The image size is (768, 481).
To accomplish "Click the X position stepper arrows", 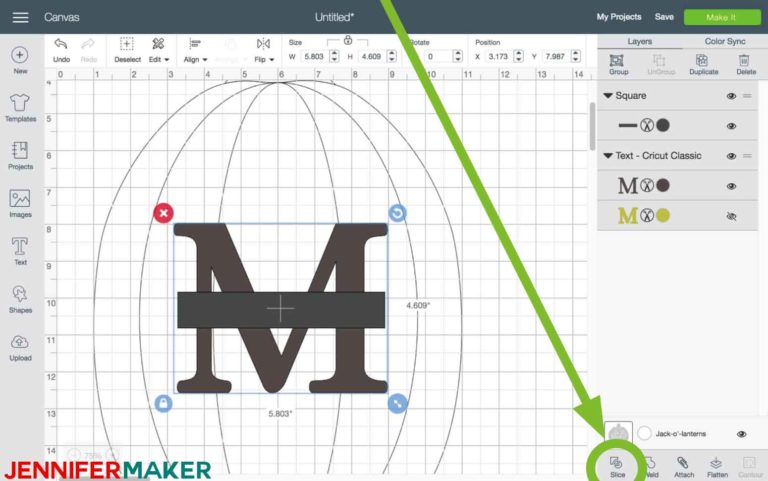I will click(x=518, y=56).
